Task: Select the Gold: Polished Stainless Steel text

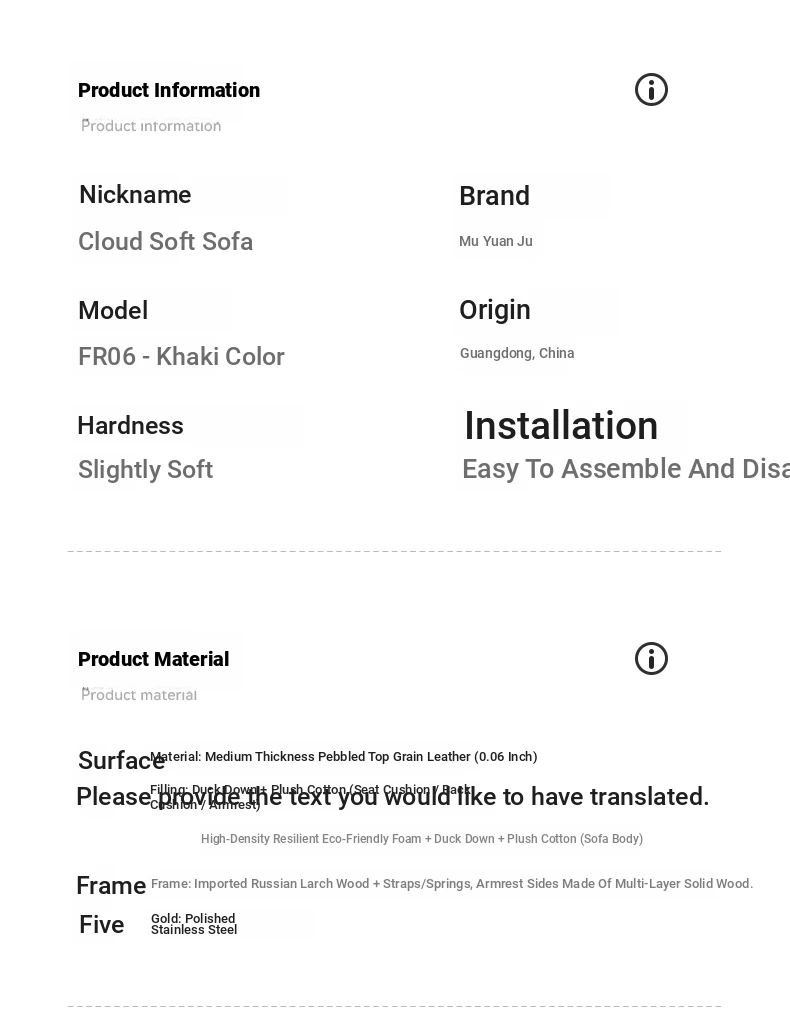Action: pyautogui.click(x=194, y=924)
